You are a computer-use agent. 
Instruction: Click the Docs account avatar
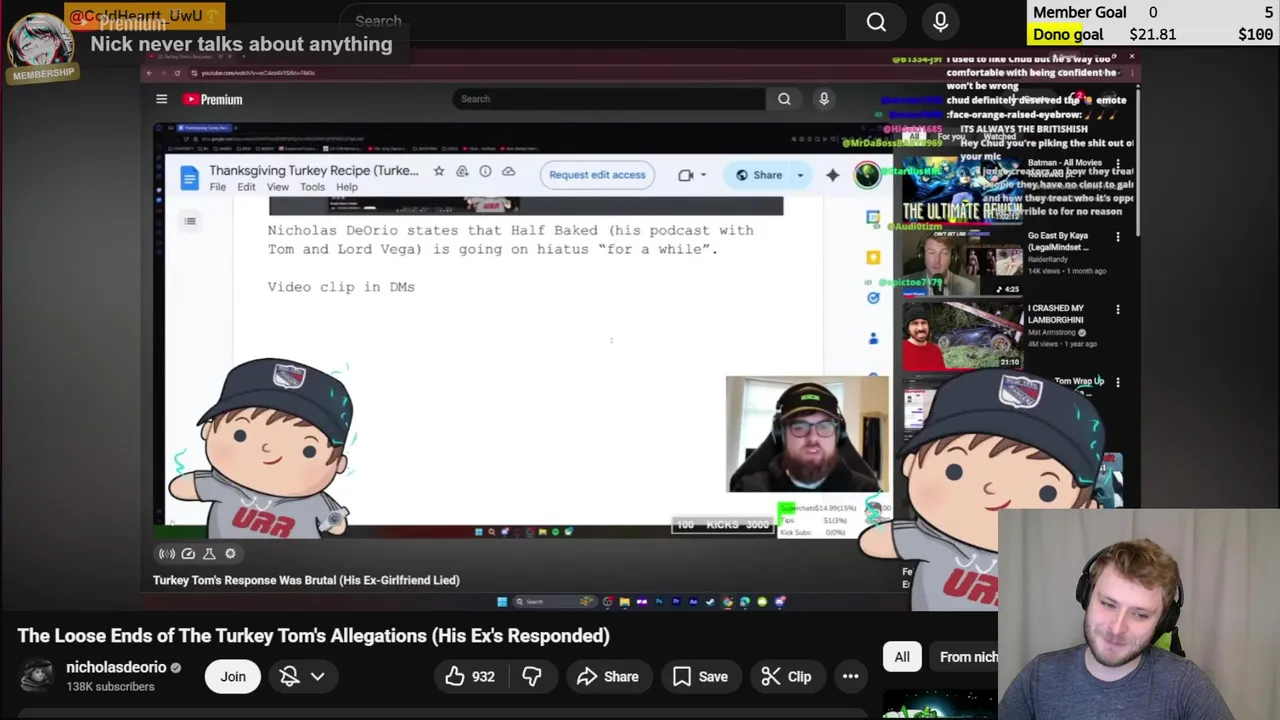[867, 175]
